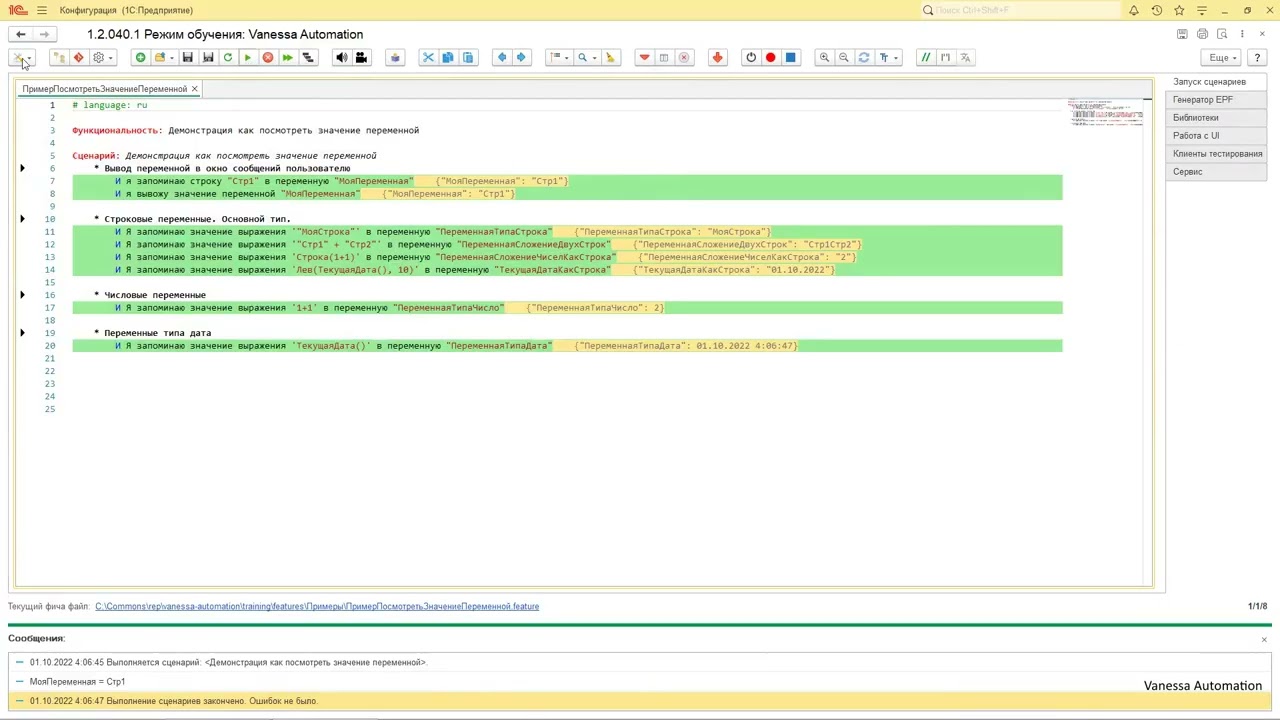Open the font size dropdown
Image resolution: width=1280 pixels, height=720 pixels.
888,58
